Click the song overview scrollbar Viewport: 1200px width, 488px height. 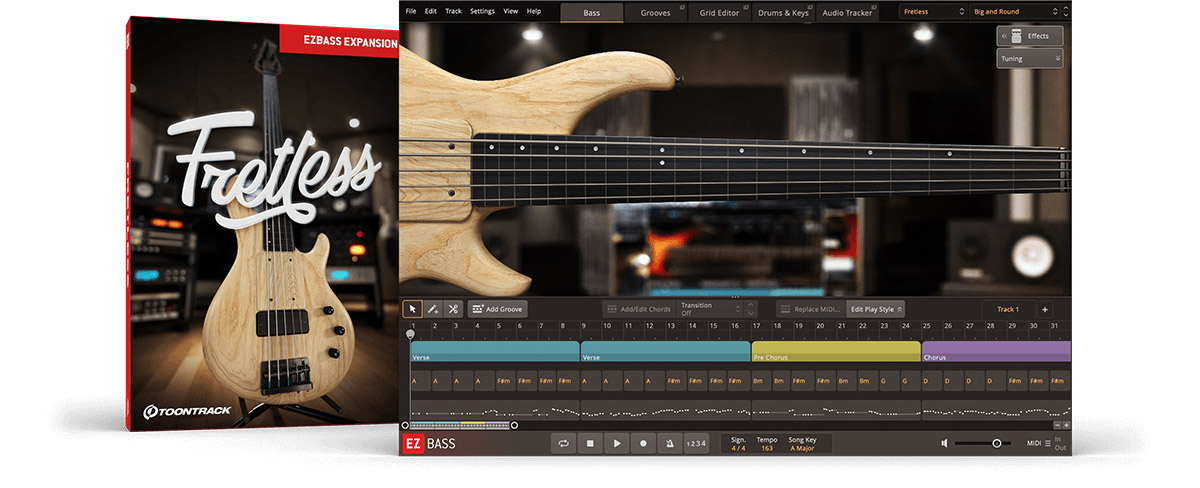(x=459, y=425)
